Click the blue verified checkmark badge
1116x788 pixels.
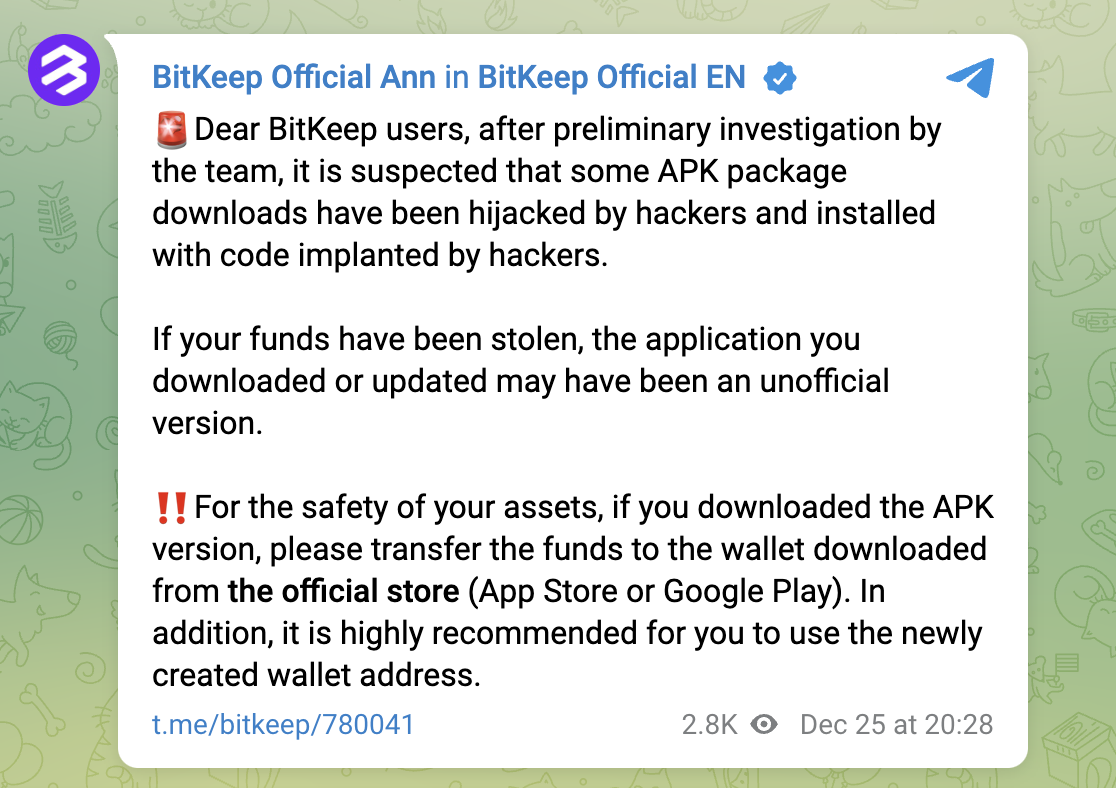[780, 78]
